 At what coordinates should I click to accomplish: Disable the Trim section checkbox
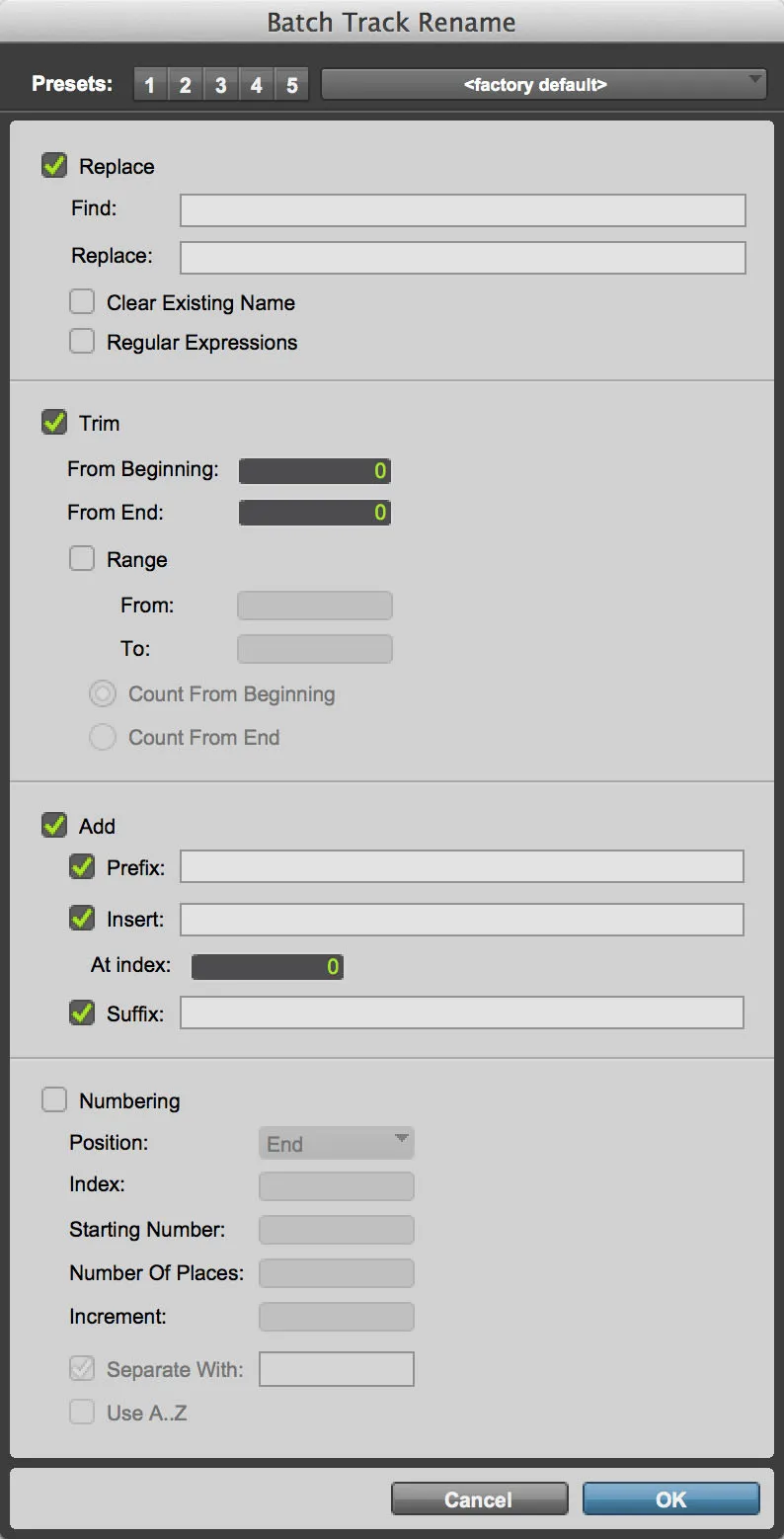[54, 423]
